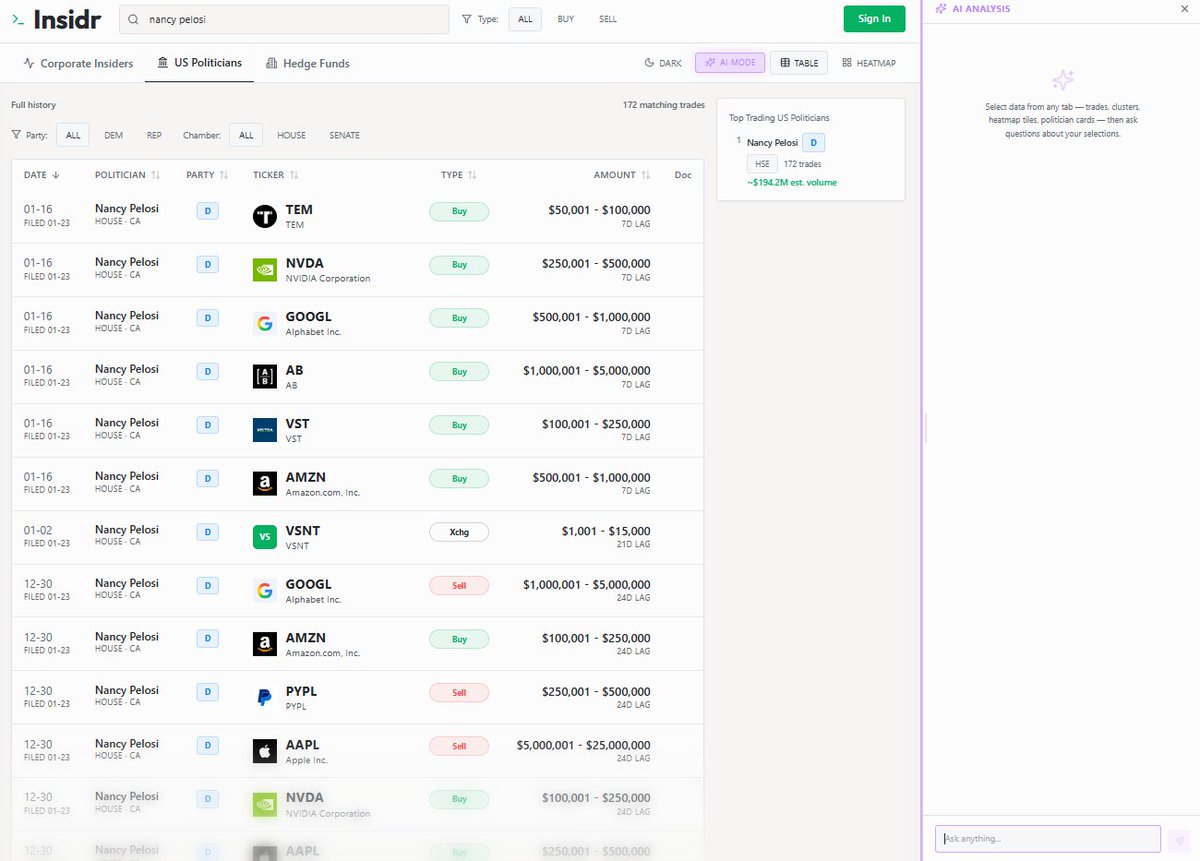The width and height of the screenshot is (1200, 861).
Task: Click the VST ticker logo
Action: (x=265, y=430)
